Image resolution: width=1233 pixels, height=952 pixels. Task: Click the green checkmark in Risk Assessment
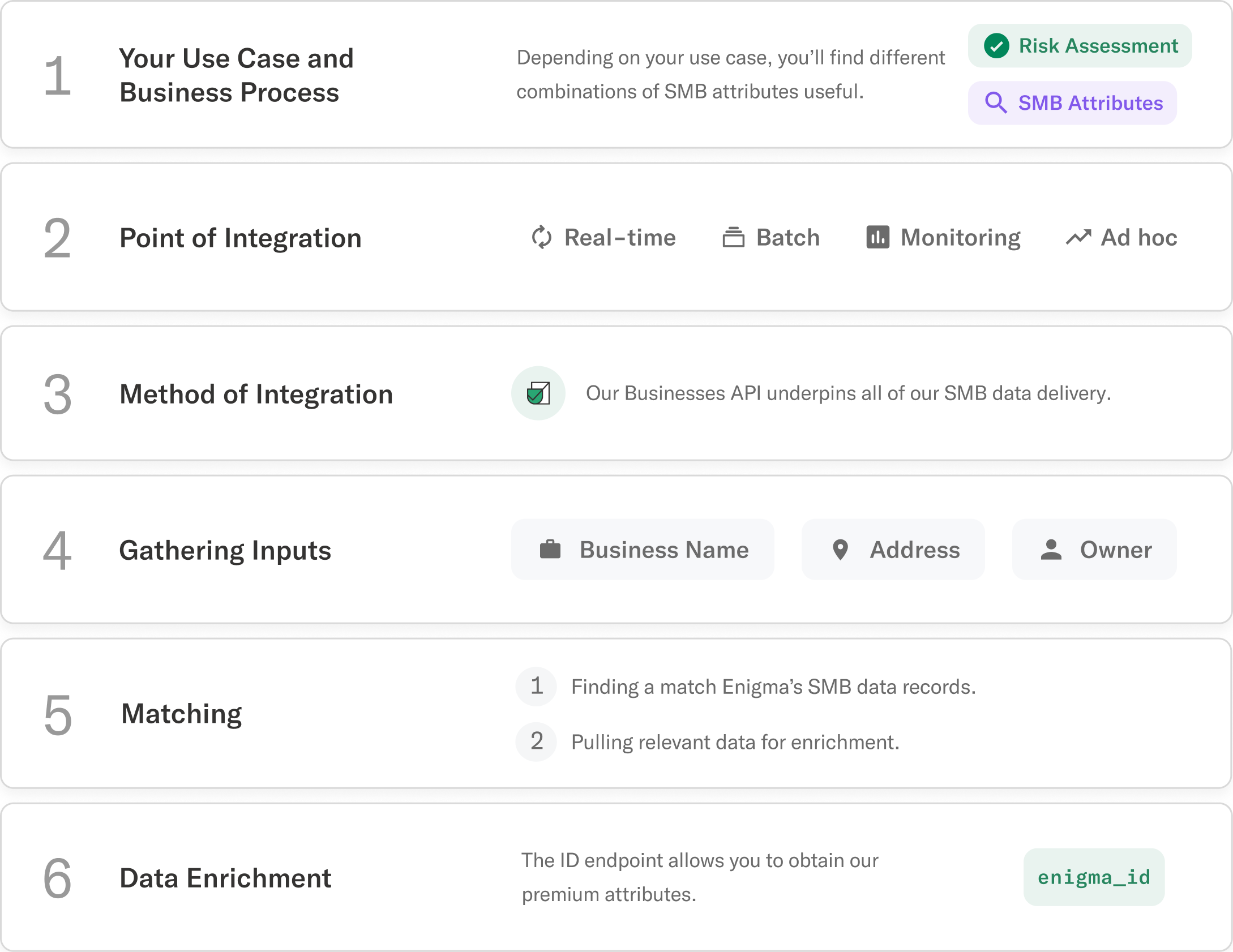(996, 46)
